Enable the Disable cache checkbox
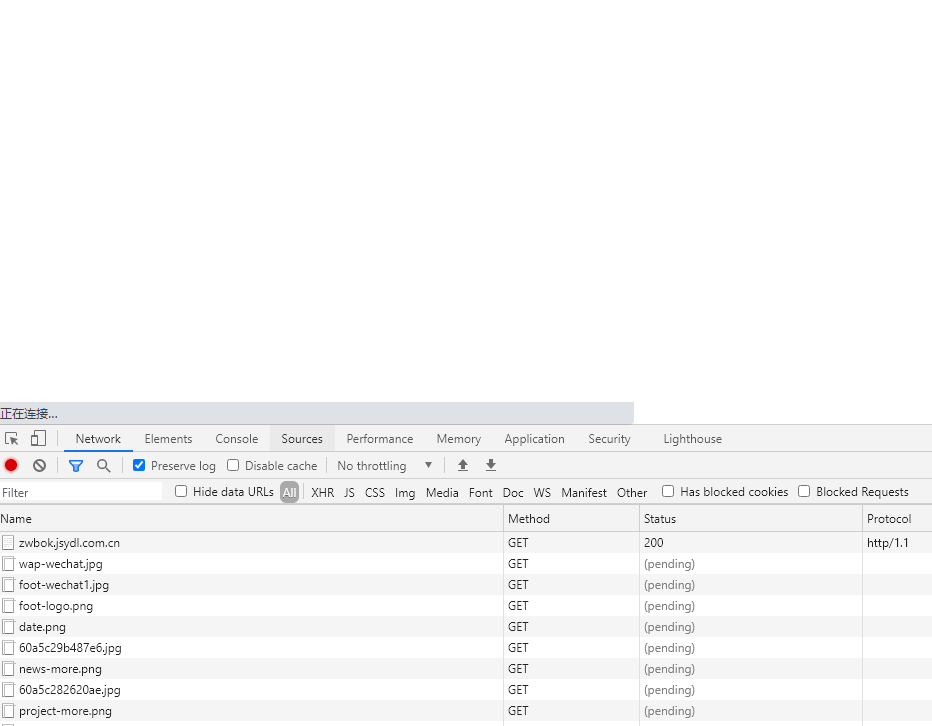This screenshot has width=932, height=726. (x=233, y=466)
